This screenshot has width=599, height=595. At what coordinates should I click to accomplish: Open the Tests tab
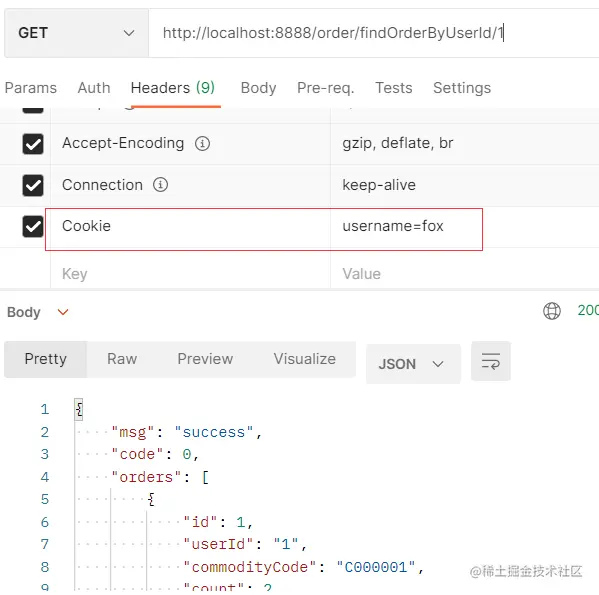(x=394, y=88)
